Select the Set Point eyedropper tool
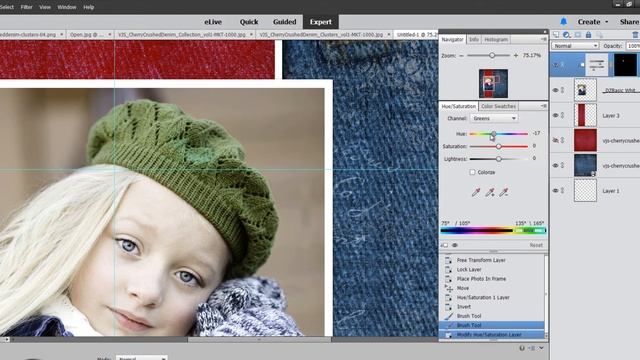Viewport: 640px width, 360px height. pos(476,192)
